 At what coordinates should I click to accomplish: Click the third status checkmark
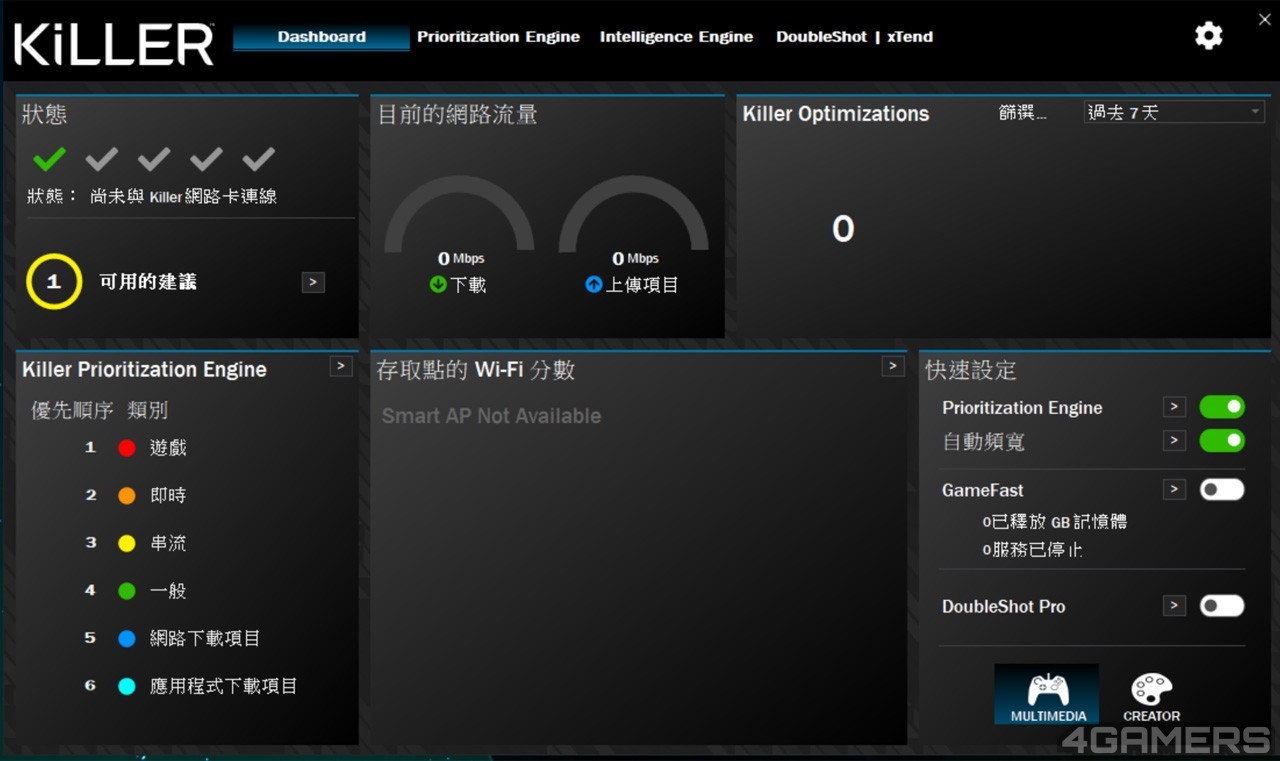[x=154, y=158]
